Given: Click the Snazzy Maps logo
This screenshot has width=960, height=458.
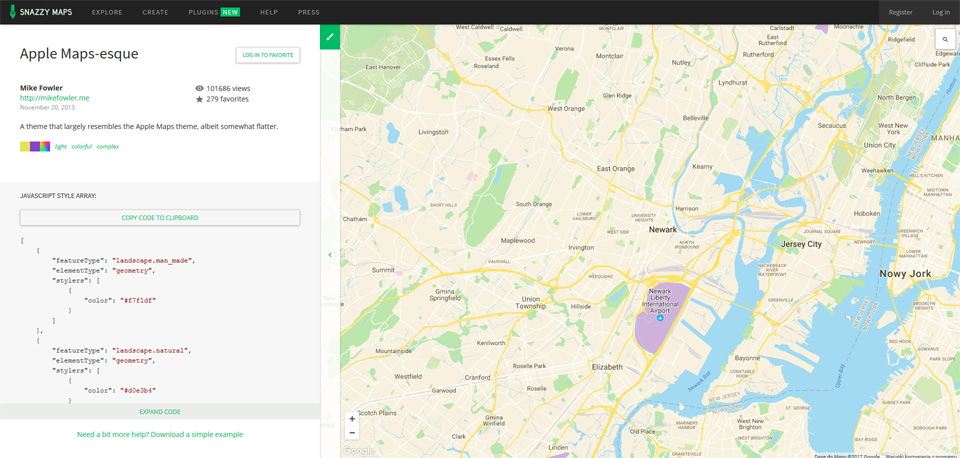Looking at the screenshot, I should coord(40,12).
